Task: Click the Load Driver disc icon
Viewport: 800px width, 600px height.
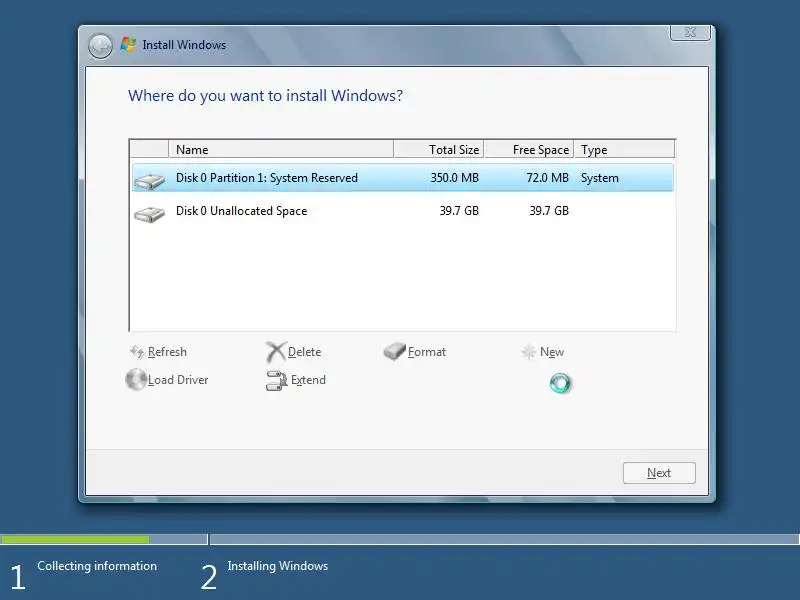Action: coord(136,379)
